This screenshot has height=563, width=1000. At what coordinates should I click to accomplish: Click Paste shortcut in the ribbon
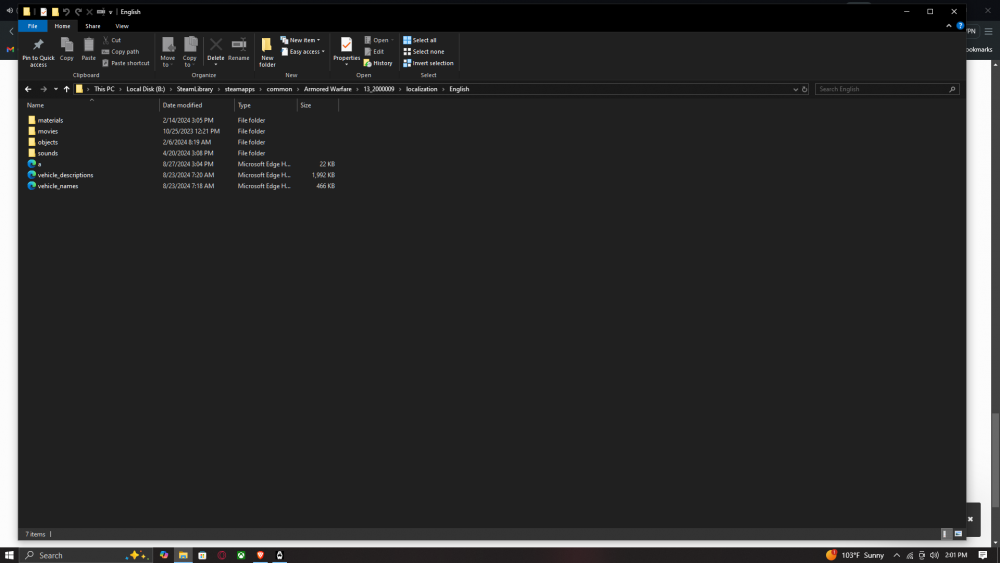pyautogui.click(x=126, y=63)
